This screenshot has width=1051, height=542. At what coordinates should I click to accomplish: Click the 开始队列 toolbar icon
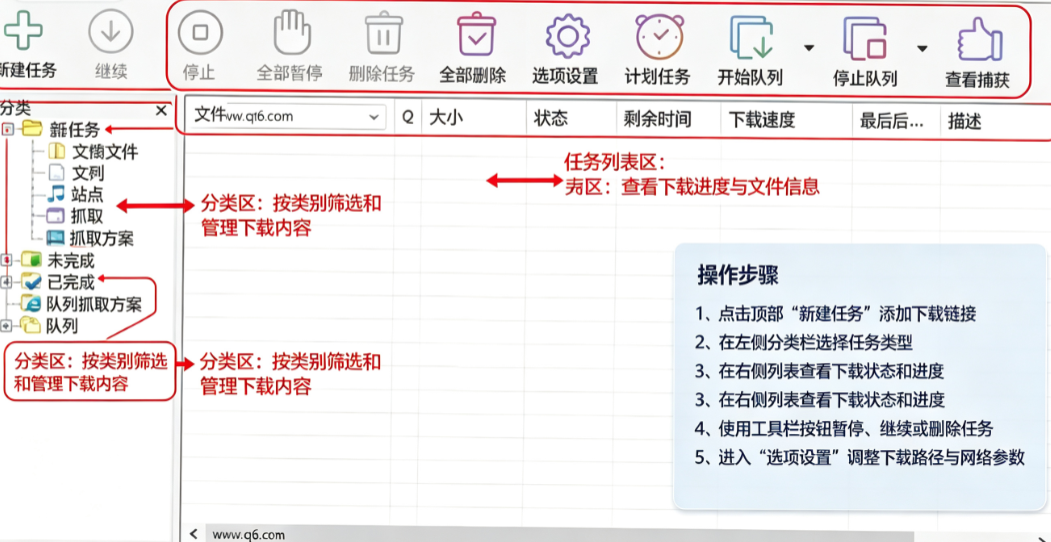[x=751, y=37]
